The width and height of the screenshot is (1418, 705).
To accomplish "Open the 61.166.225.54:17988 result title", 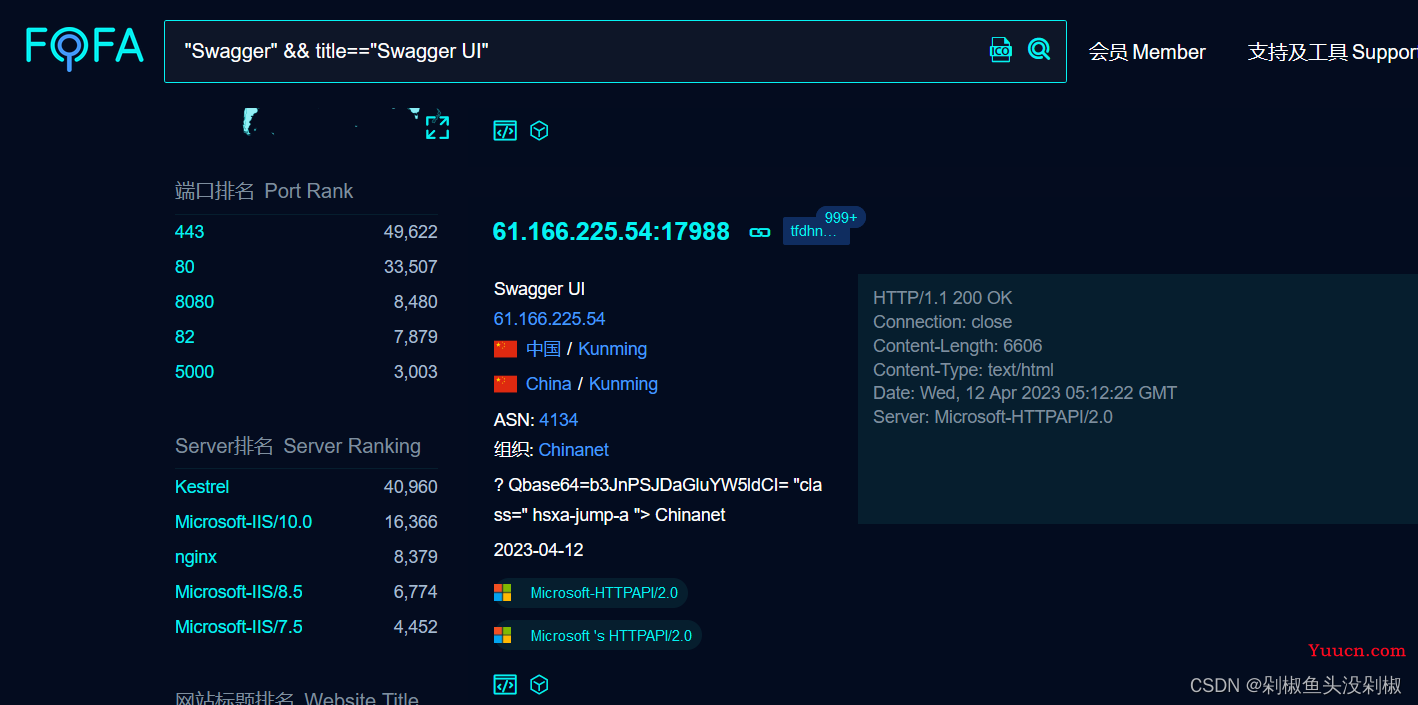I will click(x=611, y=232).
